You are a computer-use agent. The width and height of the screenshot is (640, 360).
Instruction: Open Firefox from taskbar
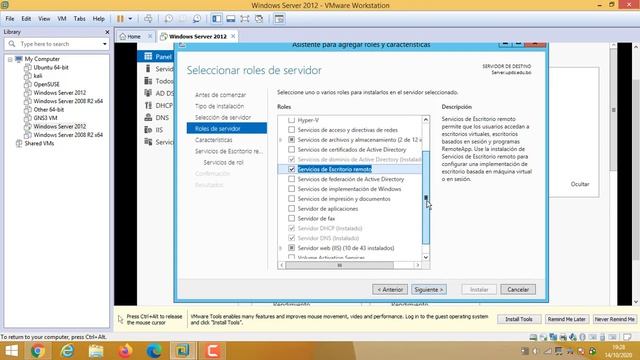(x=125, y=351)
